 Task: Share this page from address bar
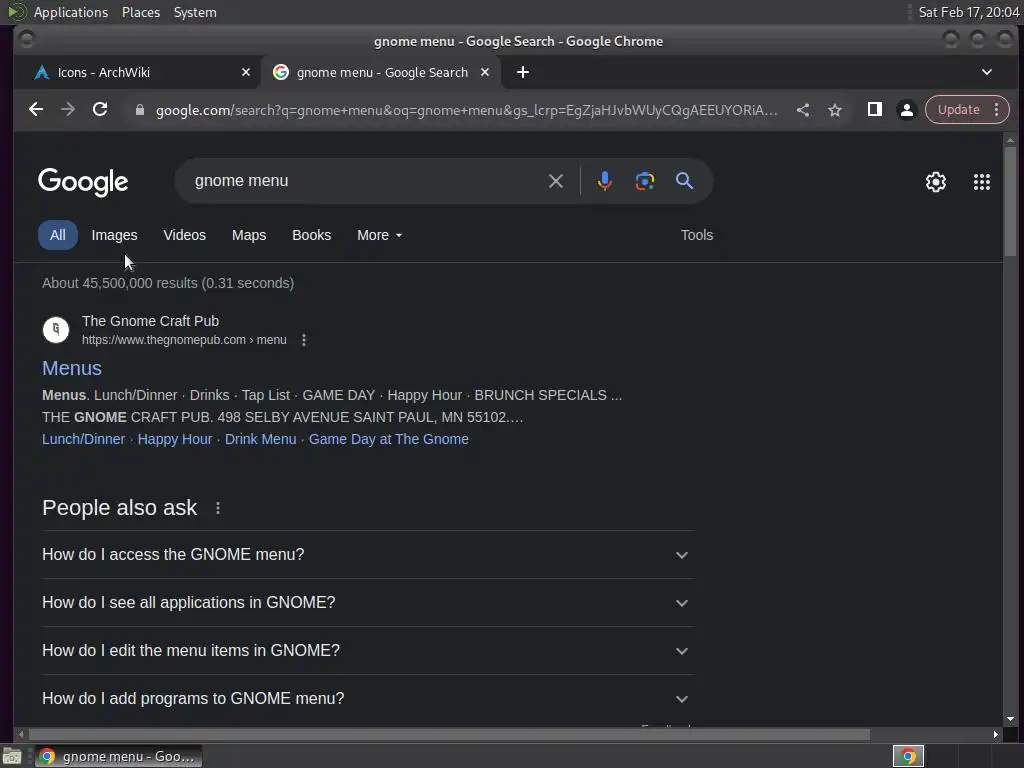[x=803, y=110]
